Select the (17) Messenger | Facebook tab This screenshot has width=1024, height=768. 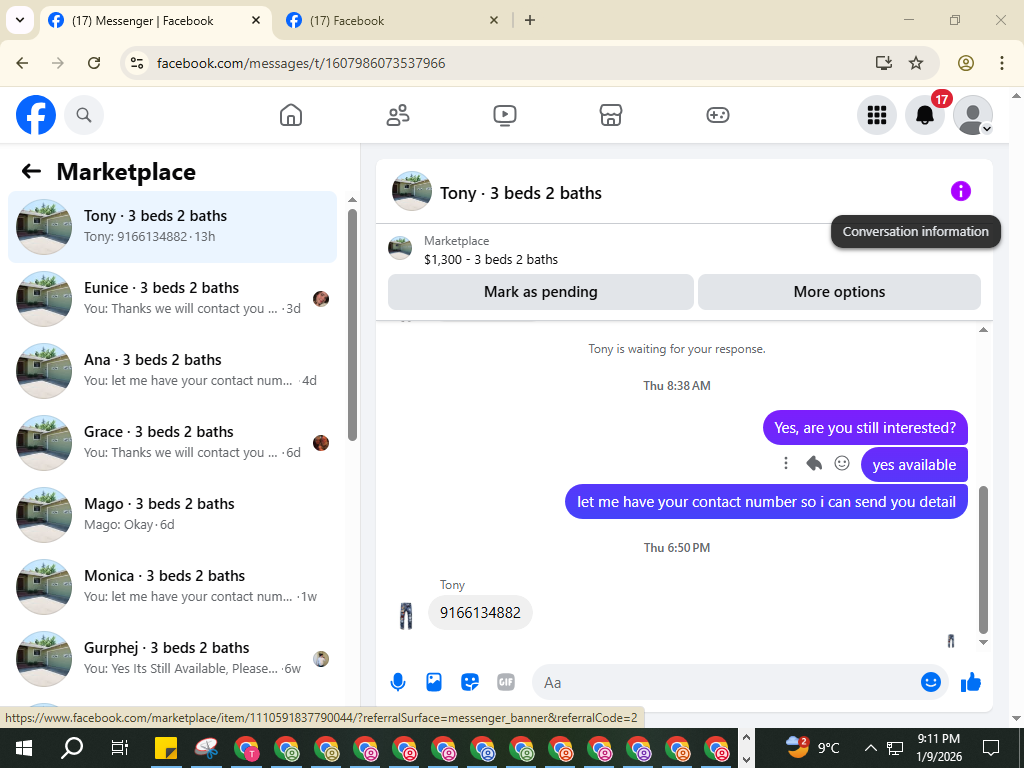coord(144,21)
